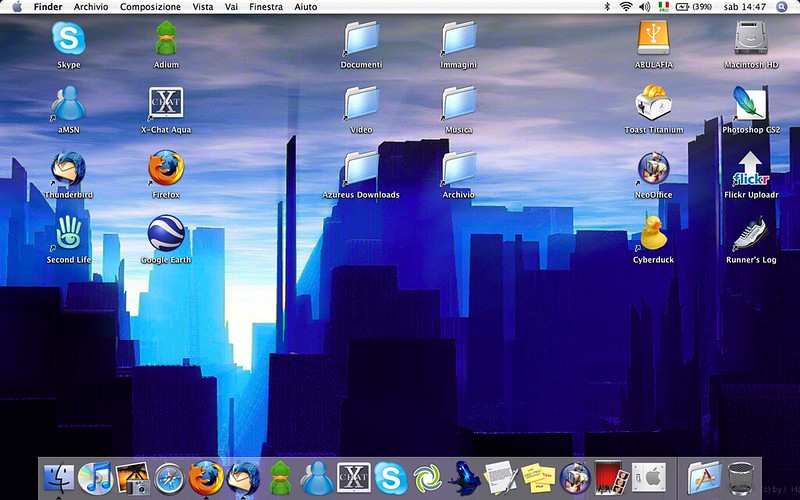This screenshot has height=500, width=800.
Task: Open the Skype desktop shortcut
Action: click(69, 40)
